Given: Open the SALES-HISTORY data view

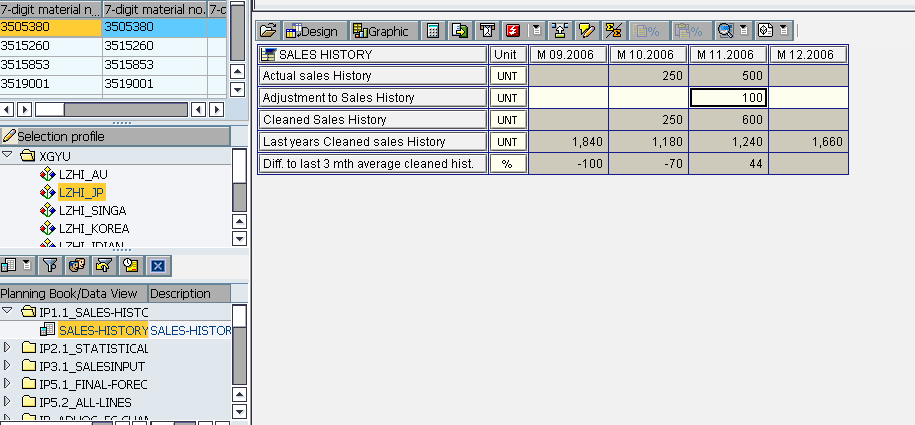Looking at the screenshot, I should tap(102, 330).
